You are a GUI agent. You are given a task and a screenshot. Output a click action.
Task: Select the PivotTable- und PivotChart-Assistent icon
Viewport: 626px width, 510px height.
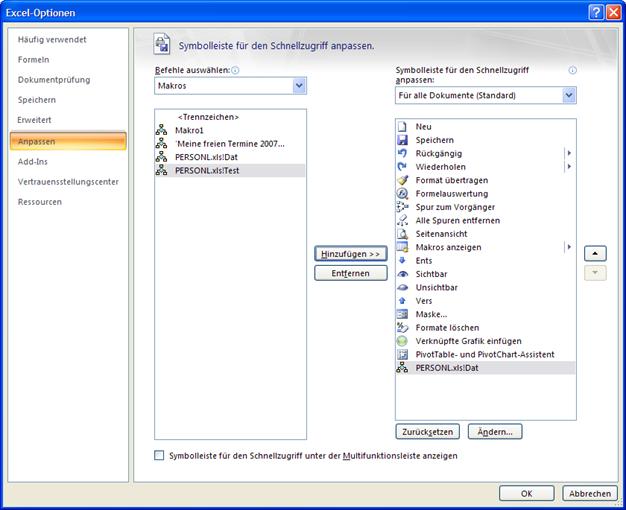point(403,354)
